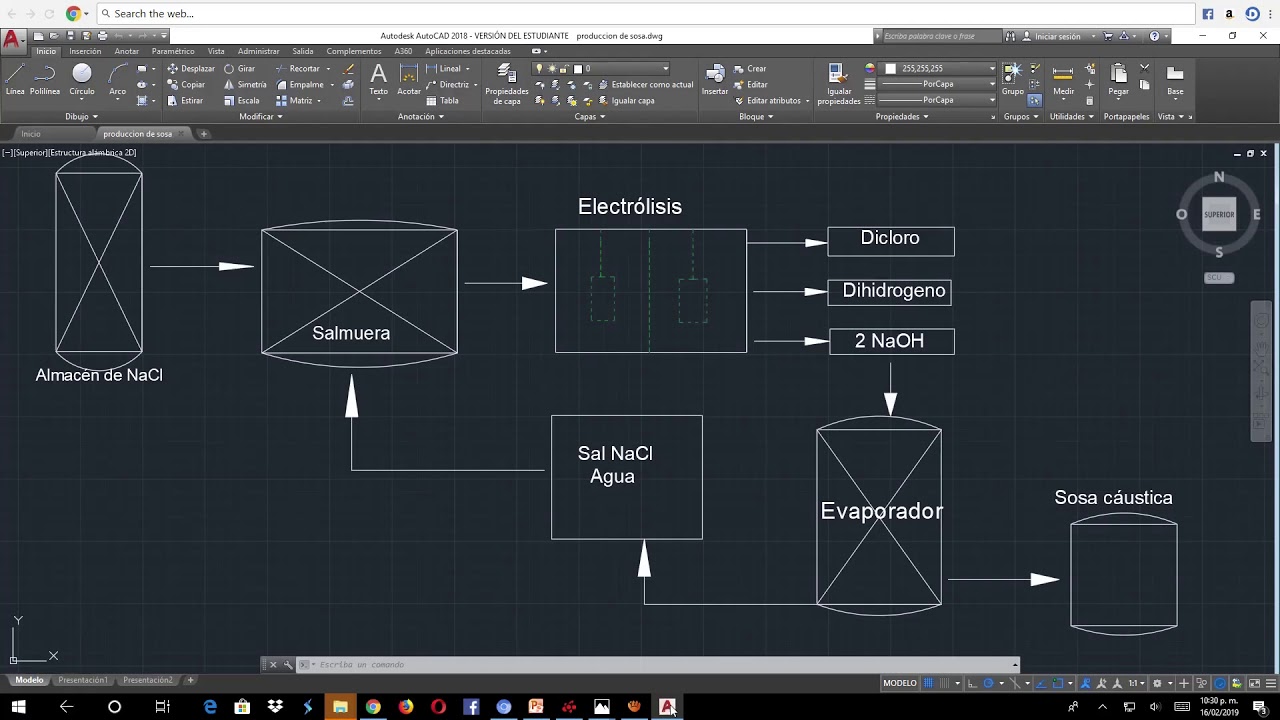This screenshot has width=1280, height=720.
Task: Select the Medir utility
Action: point(1063,79)
